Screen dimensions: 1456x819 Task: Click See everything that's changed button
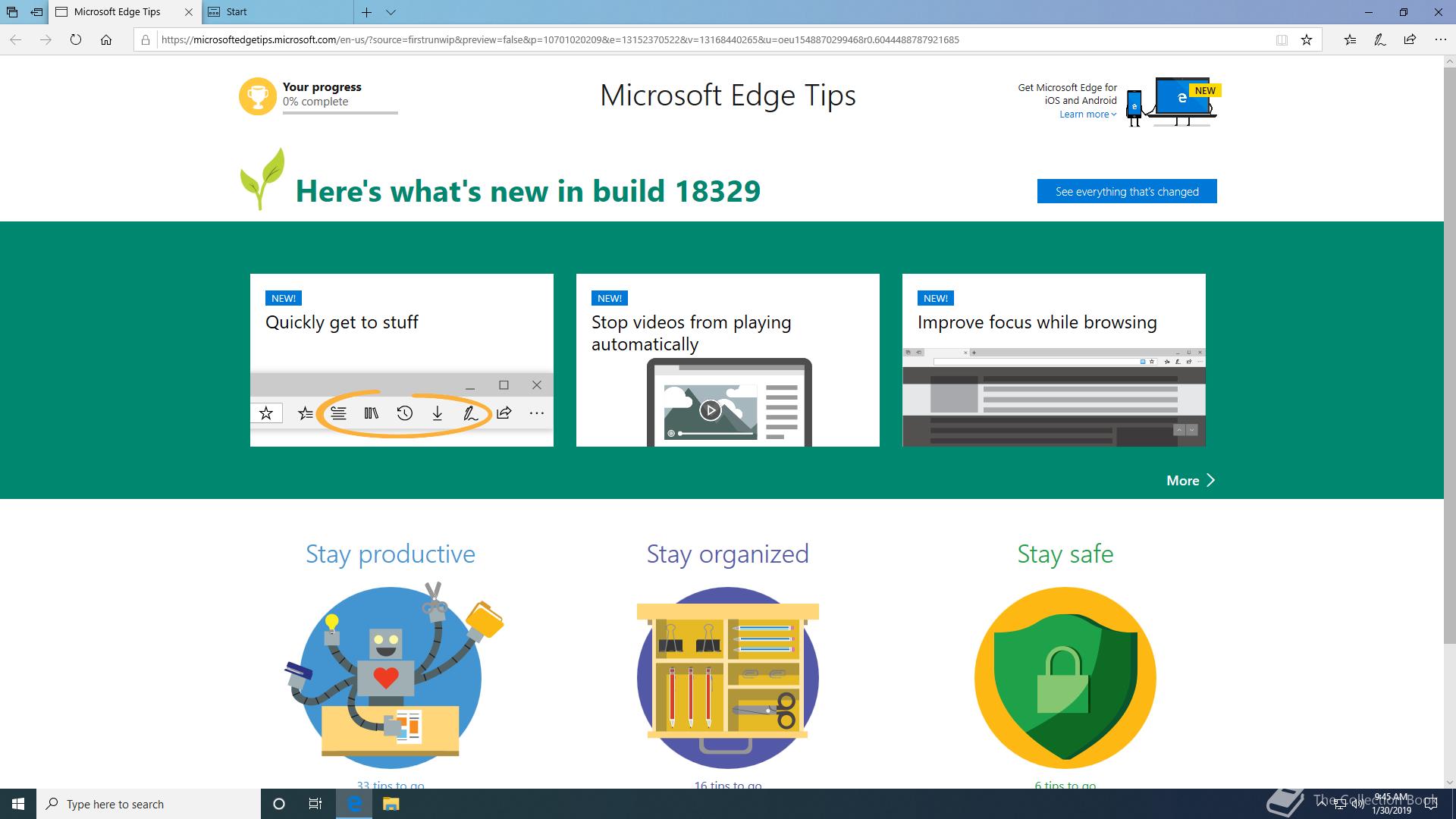(x=1127, y=191)
